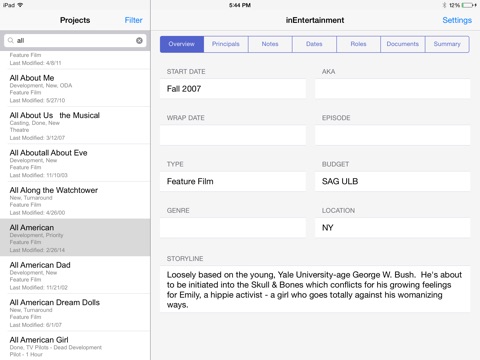
Task: View the Summary tab
Action: 447,44
